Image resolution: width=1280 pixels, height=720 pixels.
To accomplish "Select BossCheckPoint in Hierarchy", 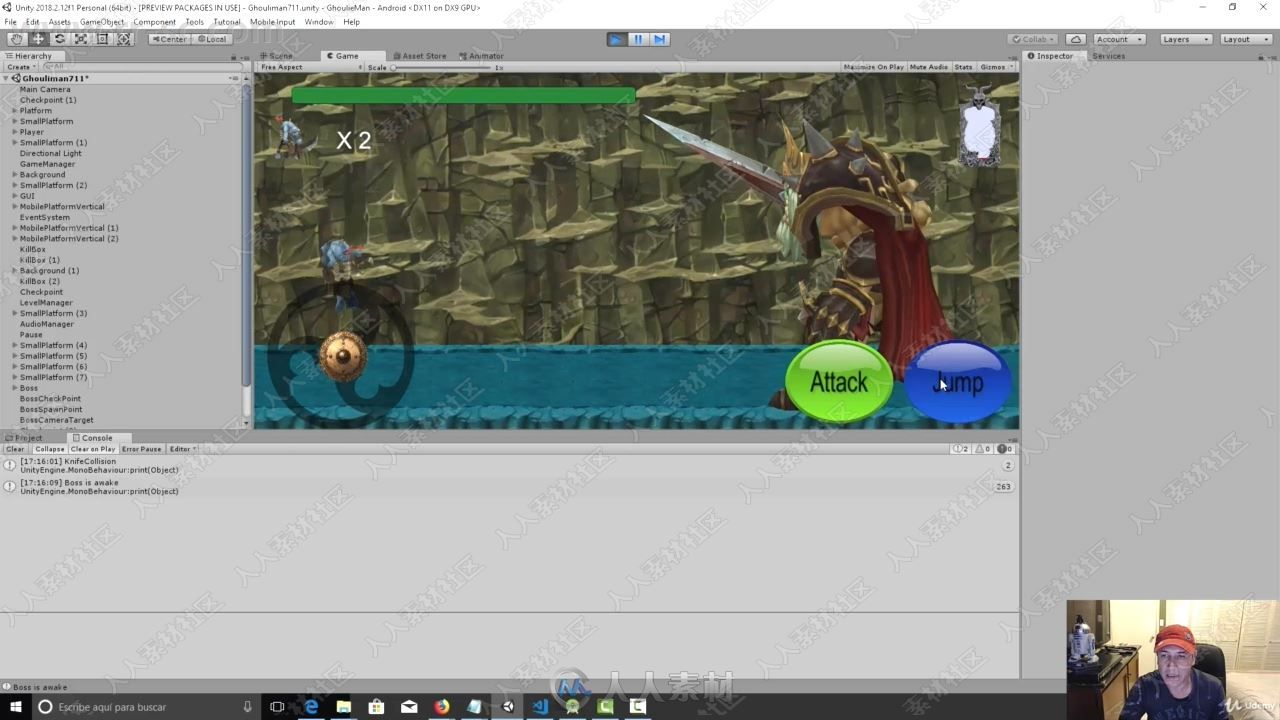I will point(50,399).
